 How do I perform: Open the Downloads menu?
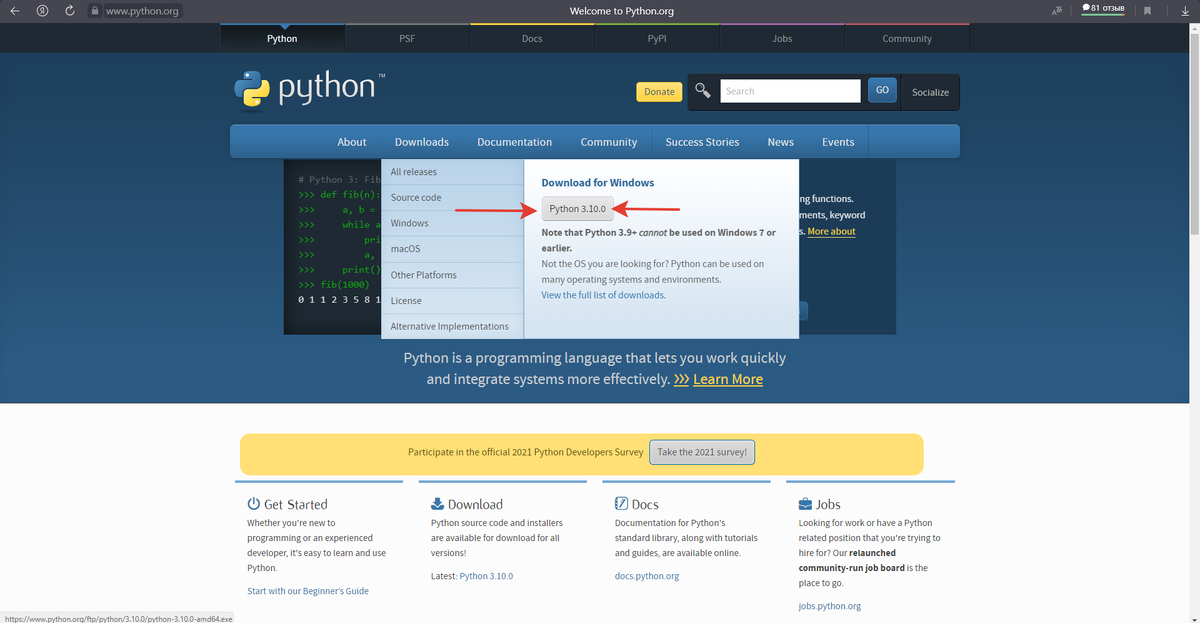click(x=422, y=142)
